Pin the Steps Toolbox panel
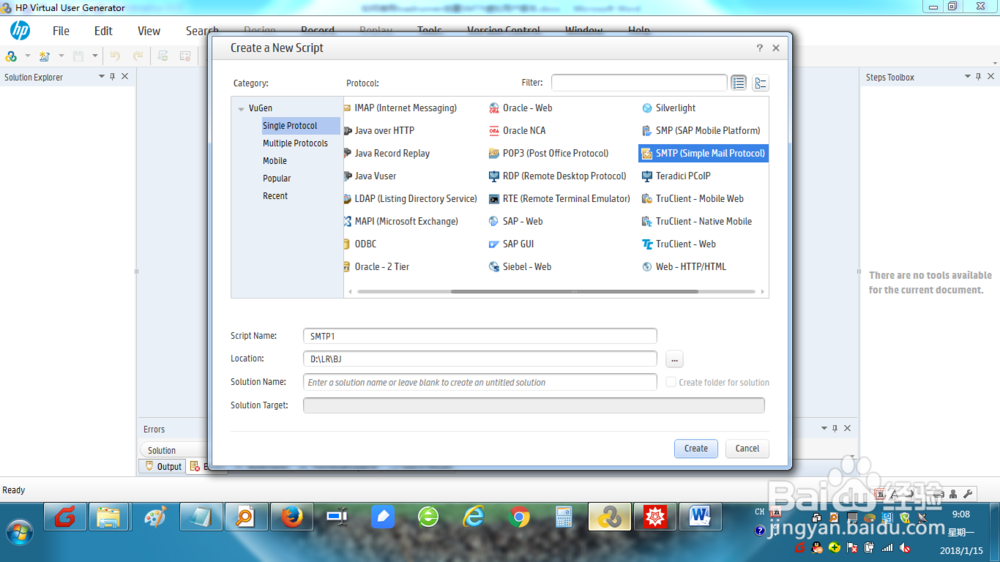1000x562 pixels. tap(978, 77)
